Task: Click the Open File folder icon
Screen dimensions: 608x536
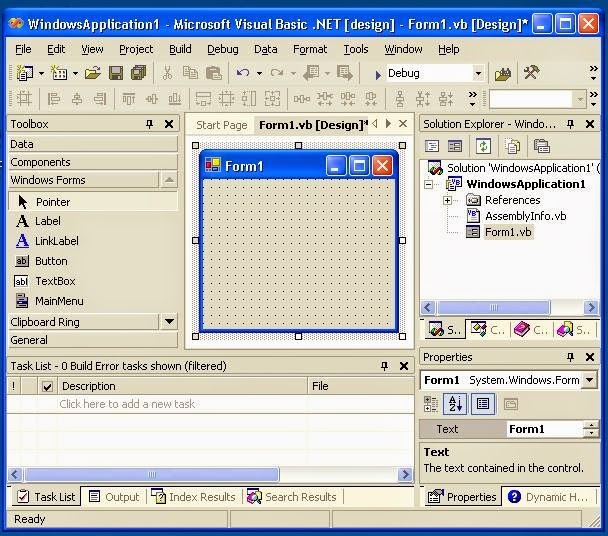Action: click(93, 73)
